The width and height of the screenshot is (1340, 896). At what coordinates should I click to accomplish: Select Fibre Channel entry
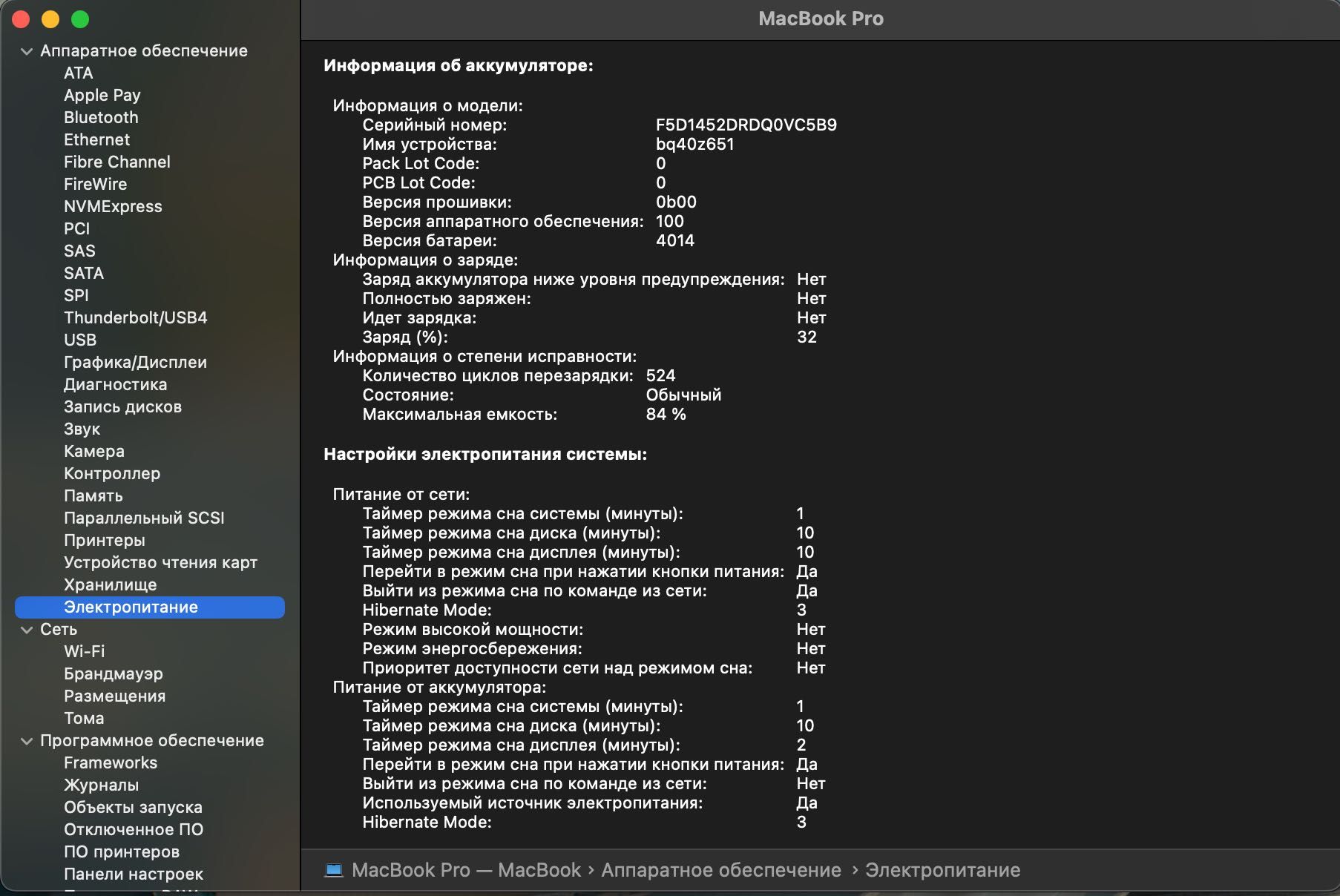(116, 162)
